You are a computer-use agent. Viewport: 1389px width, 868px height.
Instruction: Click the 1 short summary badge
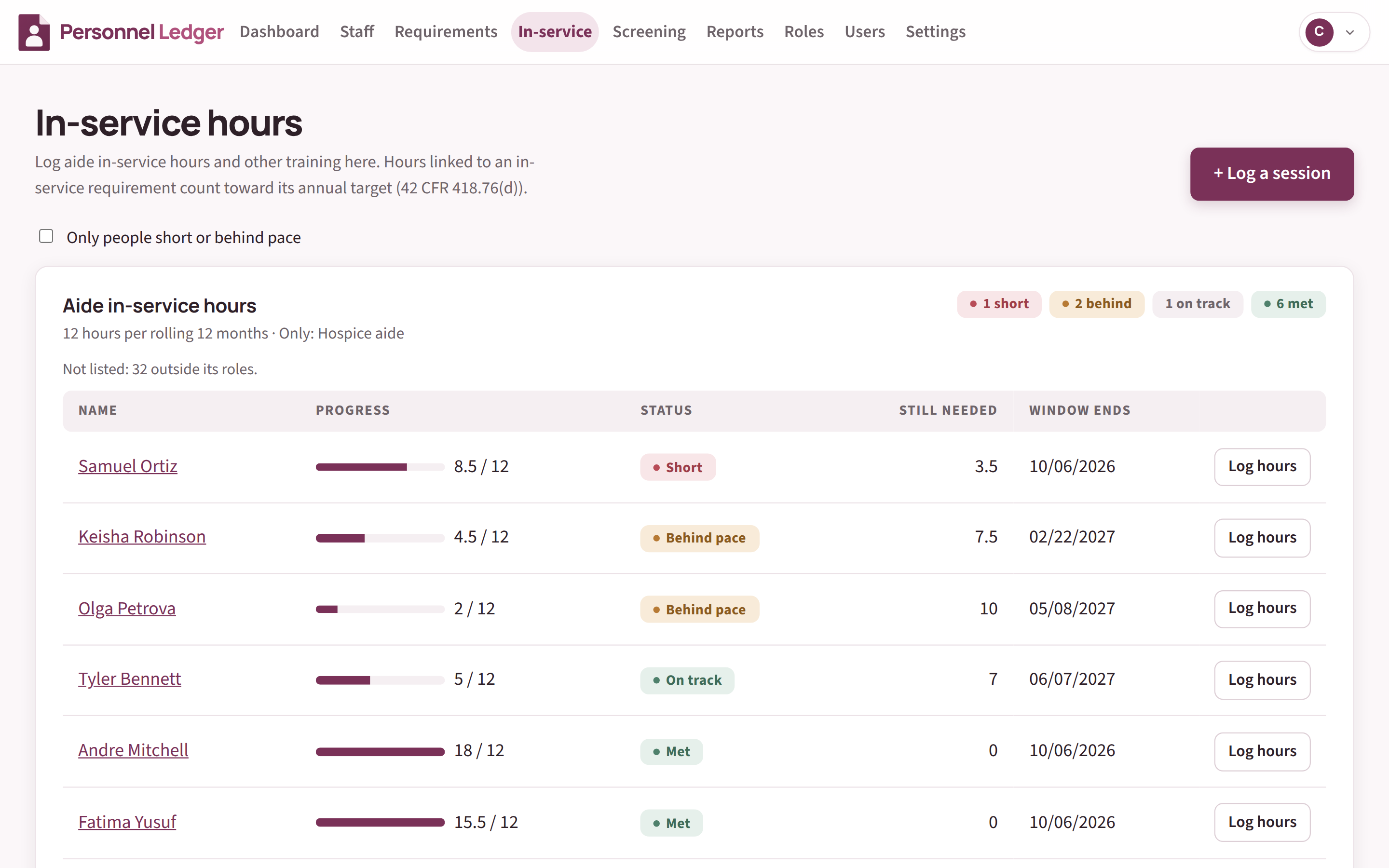[x=999, y=304]
